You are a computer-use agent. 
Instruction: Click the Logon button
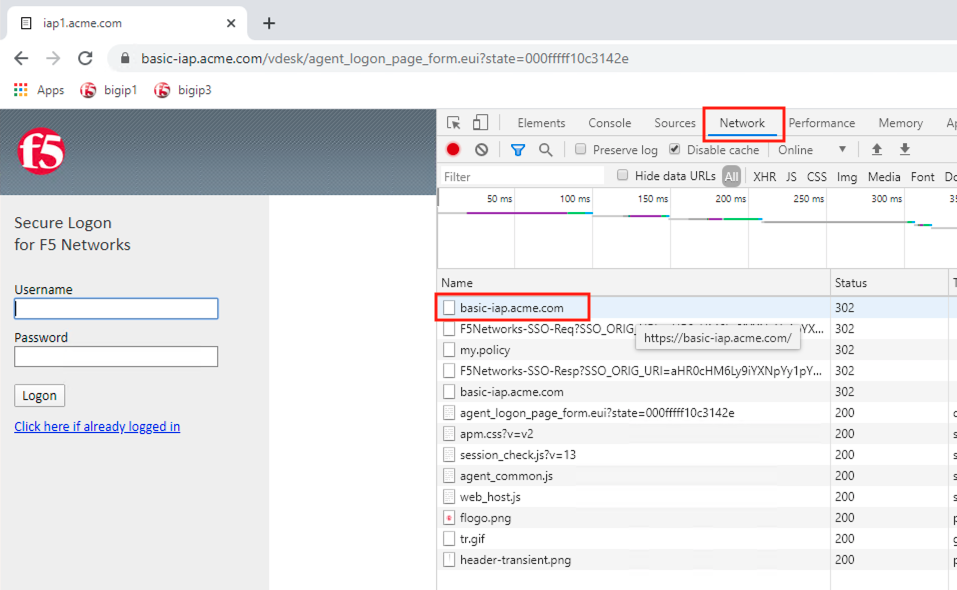pyautogui.click(x=40, y=395)
